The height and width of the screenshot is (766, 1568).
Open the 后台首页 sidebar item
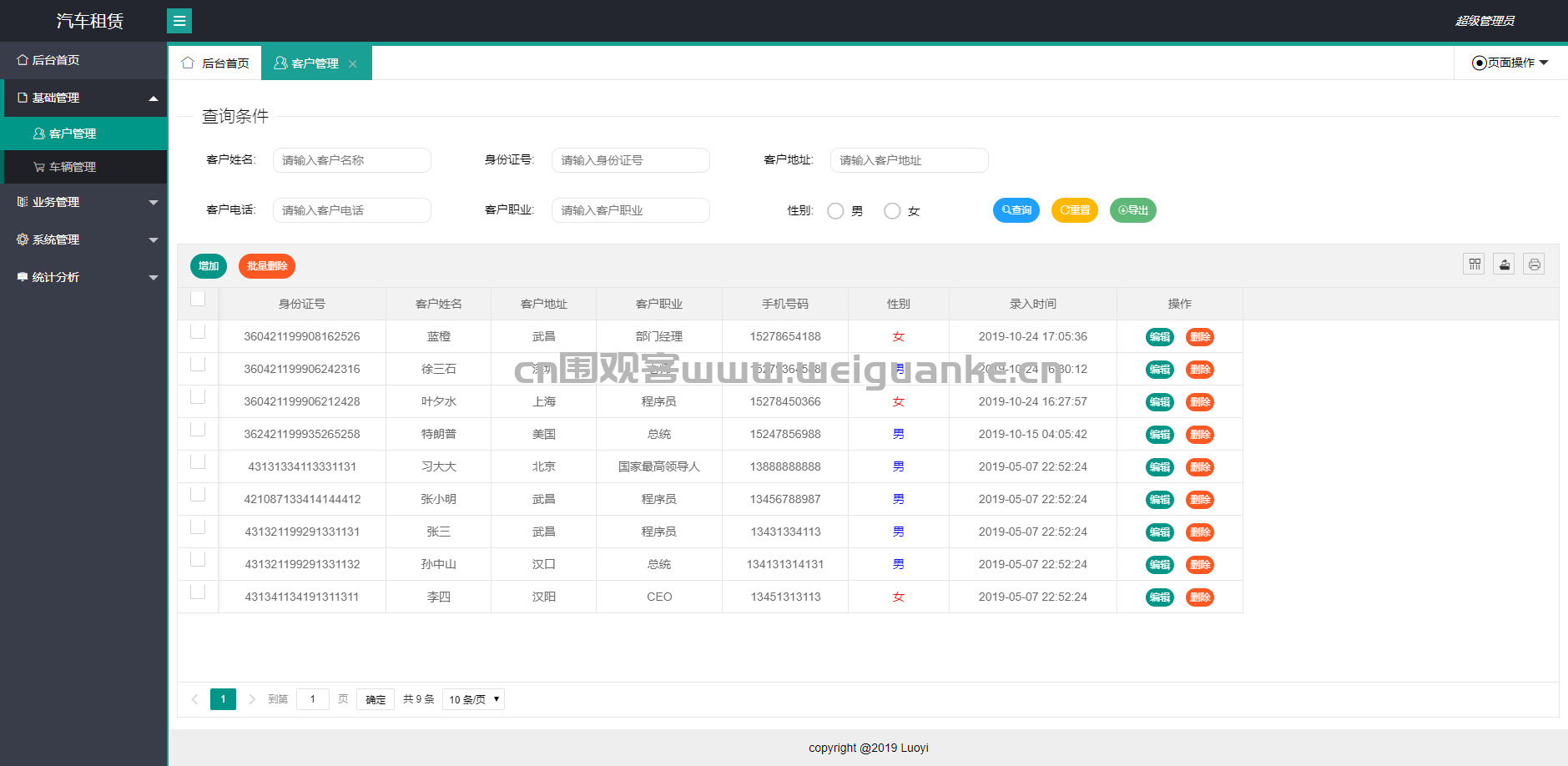(x=83, y=60)
